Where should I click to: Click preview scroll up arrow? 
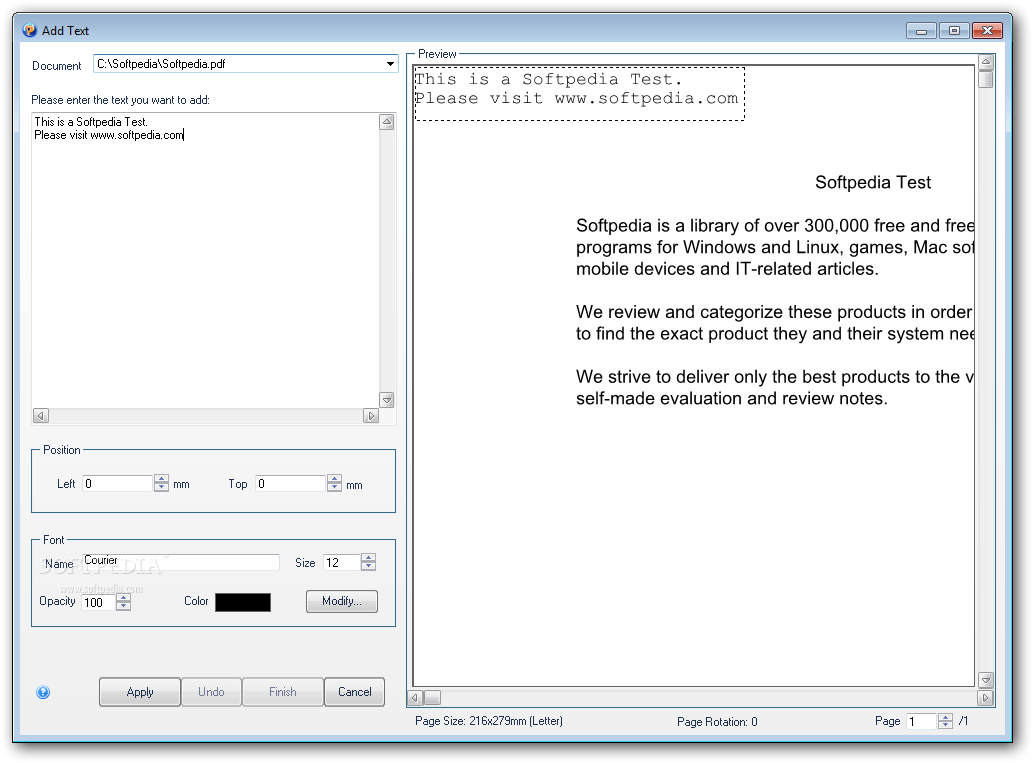click(986, 62)
